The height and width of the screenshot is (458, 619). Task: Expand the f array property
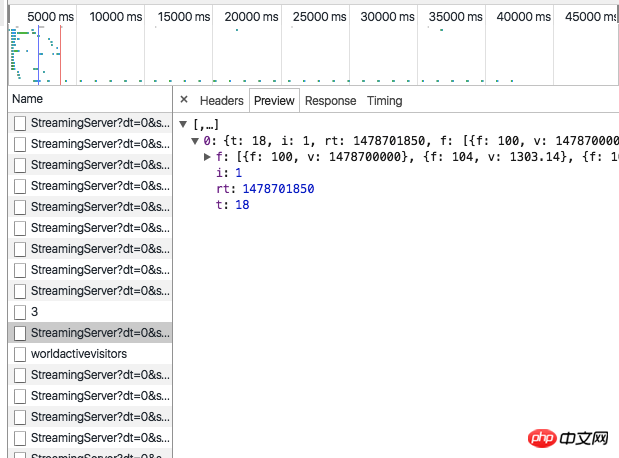pyautogui.click(x=208, y=156)
